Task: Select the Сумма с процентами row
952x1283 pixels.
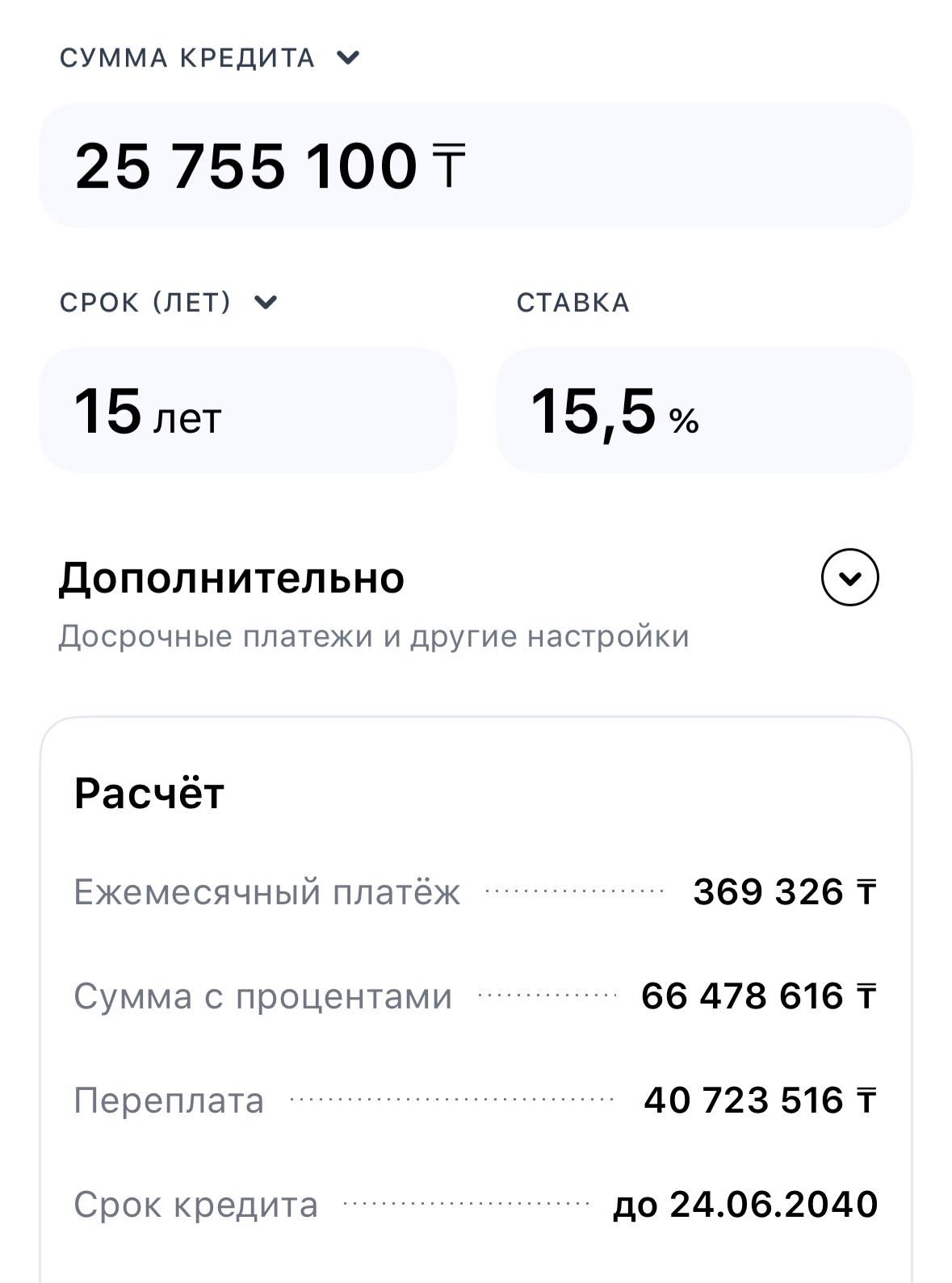Action: 476,996
